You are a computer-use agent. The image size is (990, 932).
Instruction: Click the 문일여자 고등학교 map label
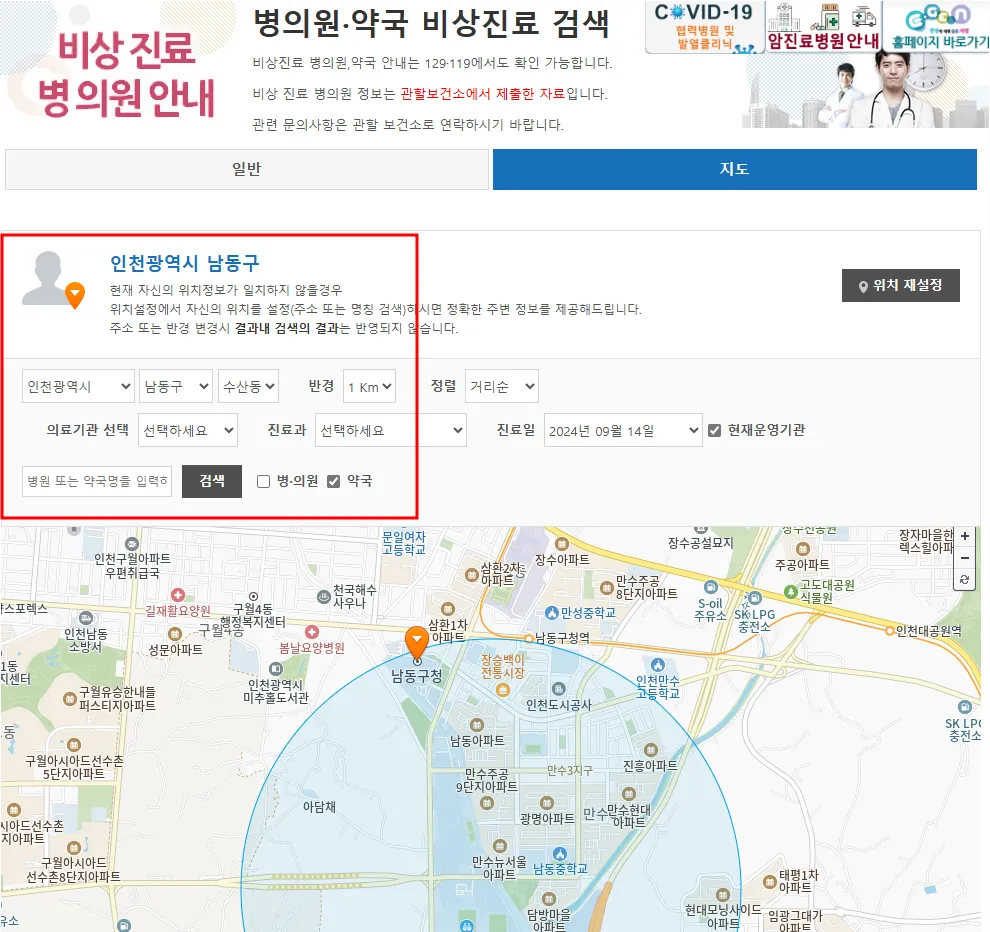coord(404,543)
